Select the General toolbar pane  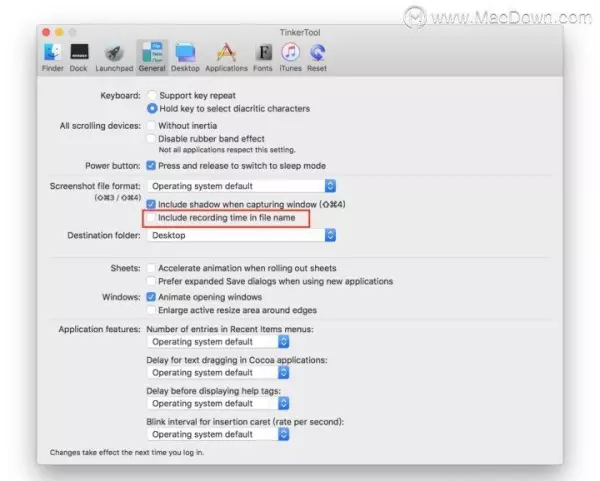click(152, 57)
